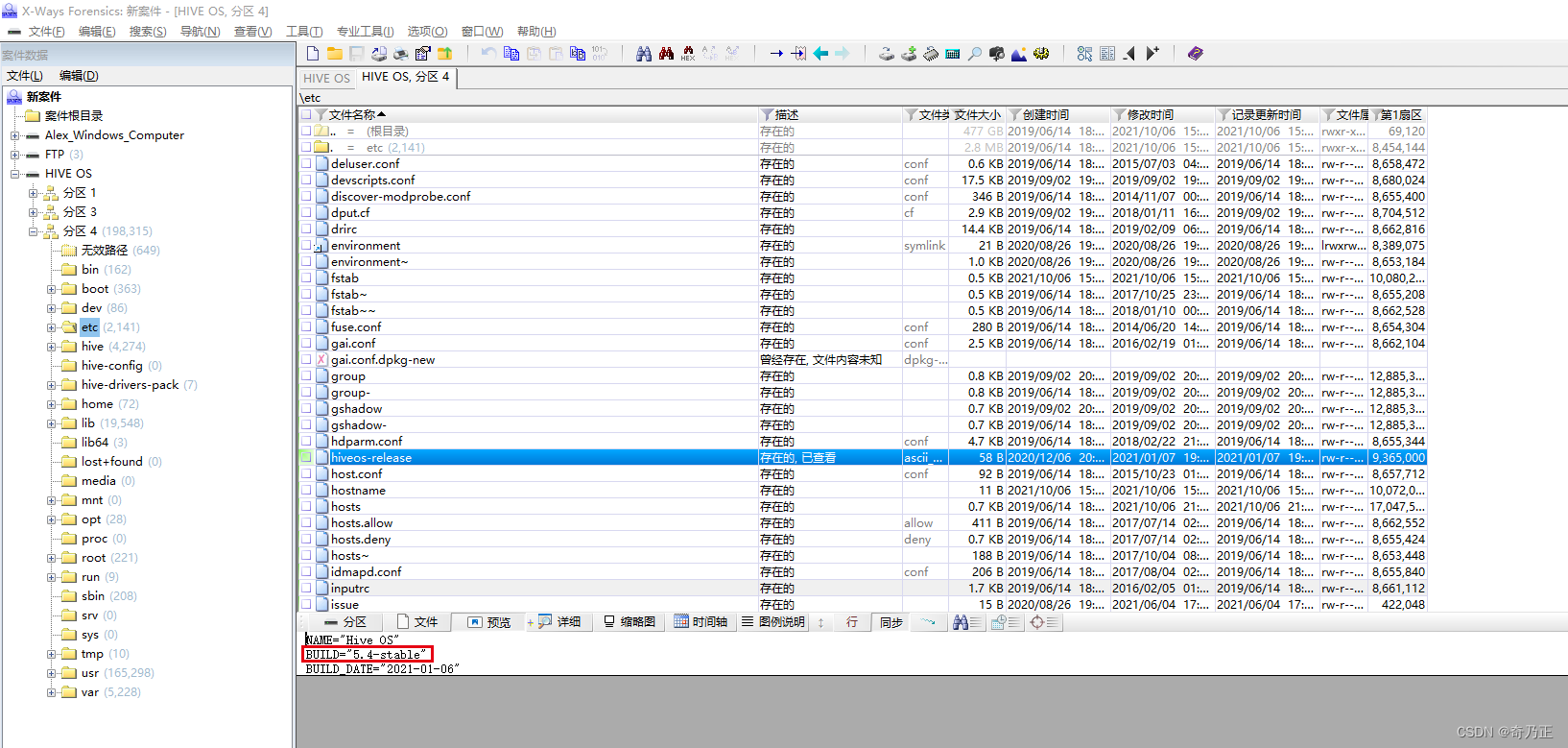
Task: Click the black left triangle icon
Action: point(1129,54)
